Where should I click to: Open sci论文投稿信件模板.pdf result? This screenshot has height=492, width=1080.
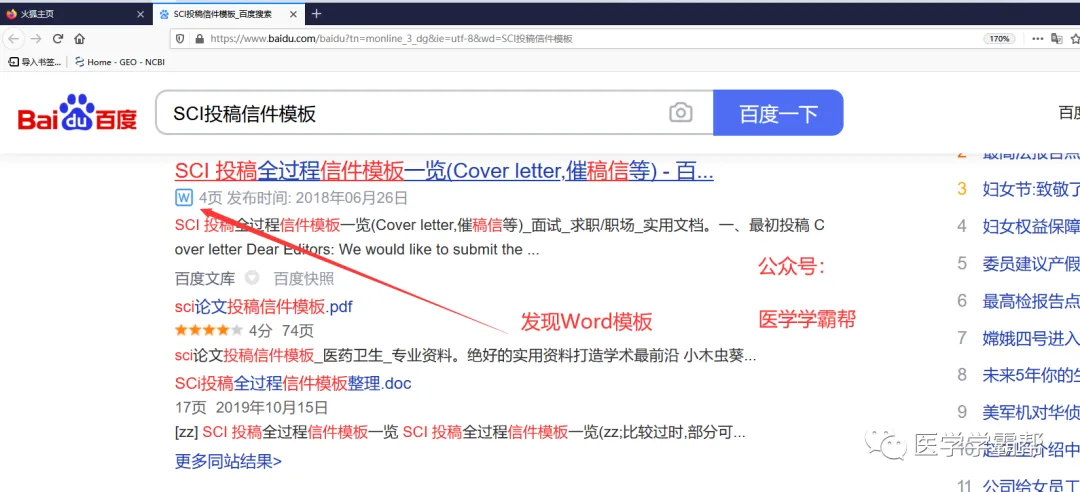click(264, 306)
